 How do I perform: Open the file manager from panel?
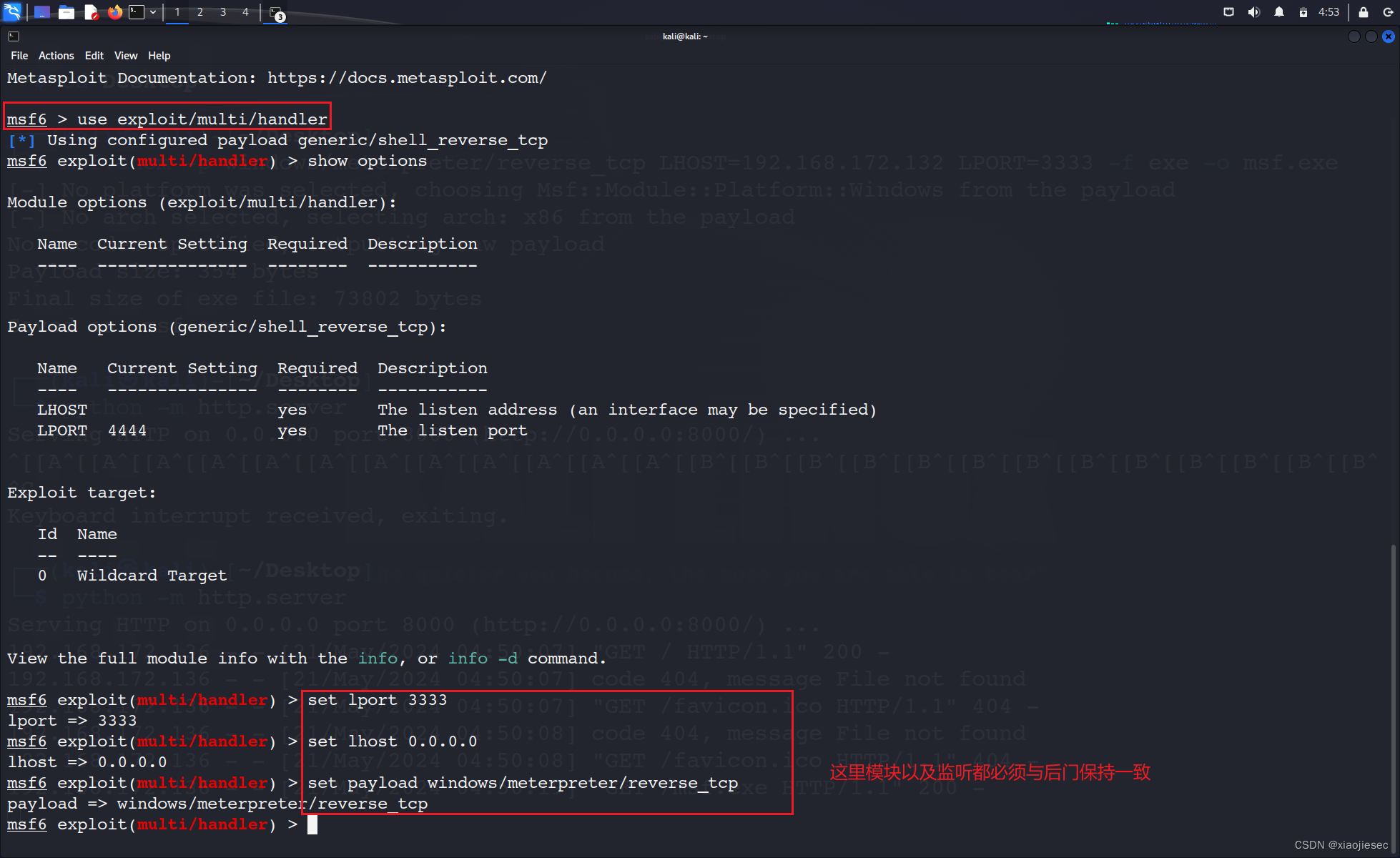pos(66,12)
